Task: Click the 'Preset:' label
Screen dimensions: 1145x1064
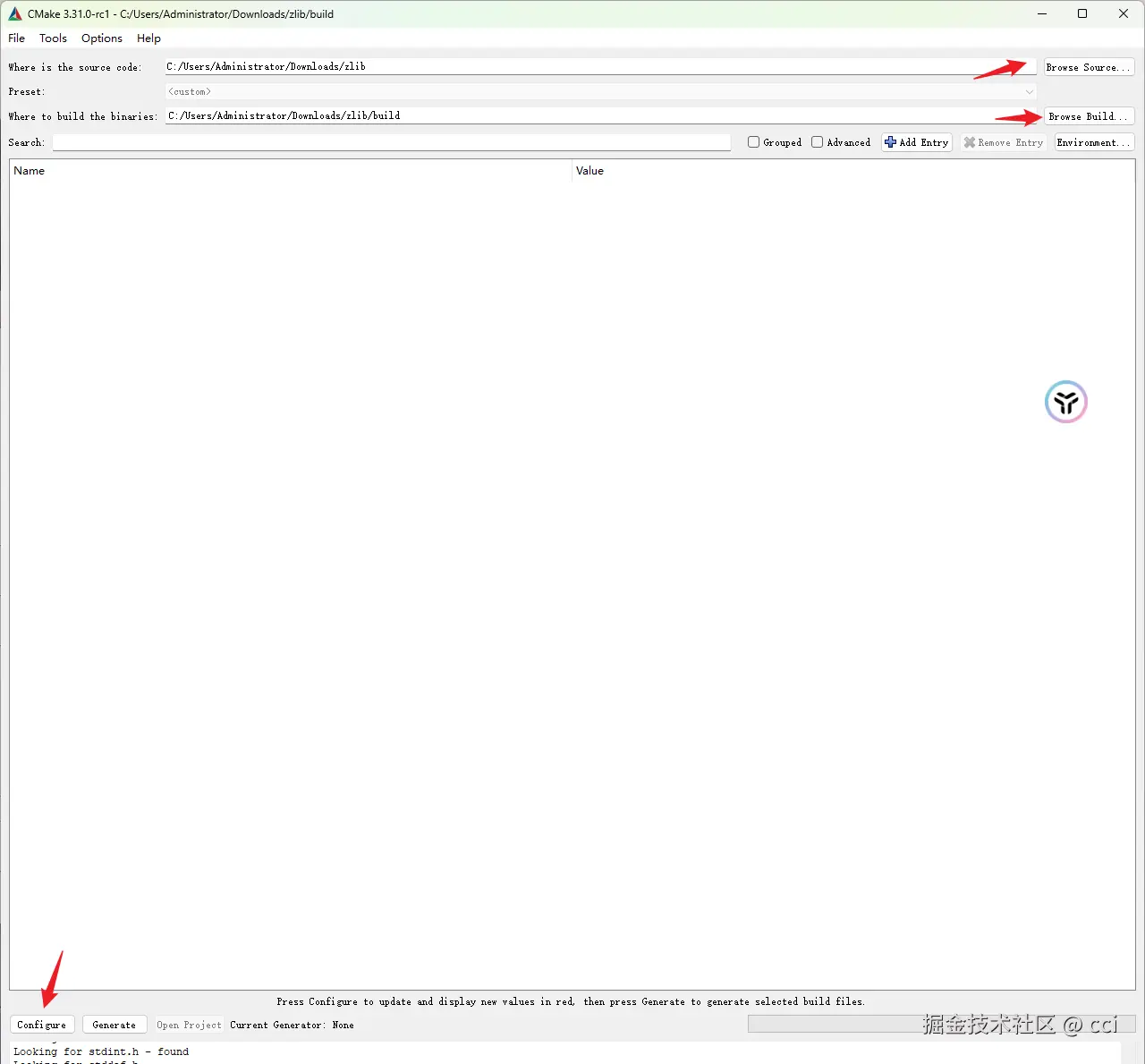Action: (x=27, y=91)
